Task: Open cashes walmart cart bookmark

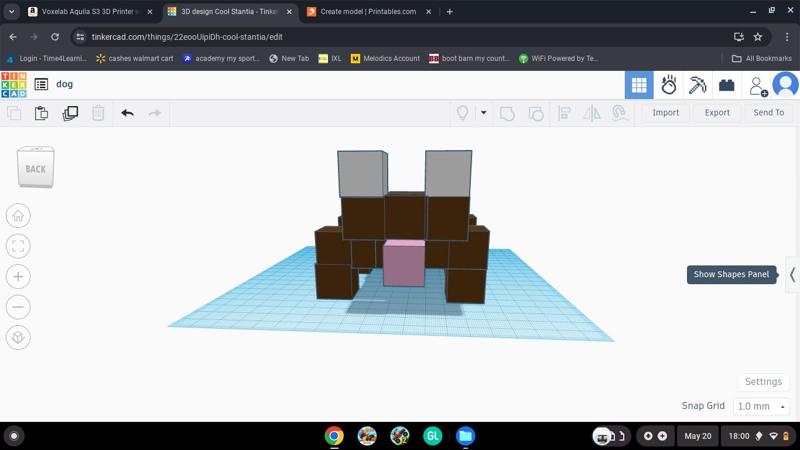Action: [x=135, y=59]
